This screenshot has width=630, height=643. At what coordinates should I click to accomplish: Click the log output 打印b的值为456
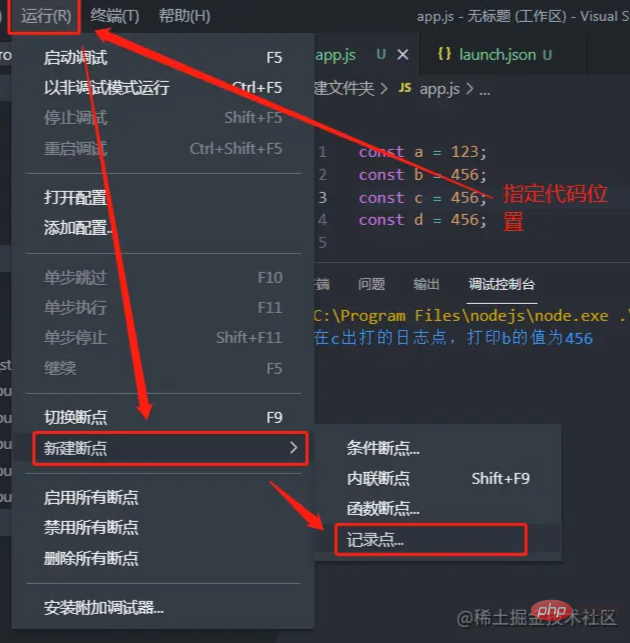530,338
